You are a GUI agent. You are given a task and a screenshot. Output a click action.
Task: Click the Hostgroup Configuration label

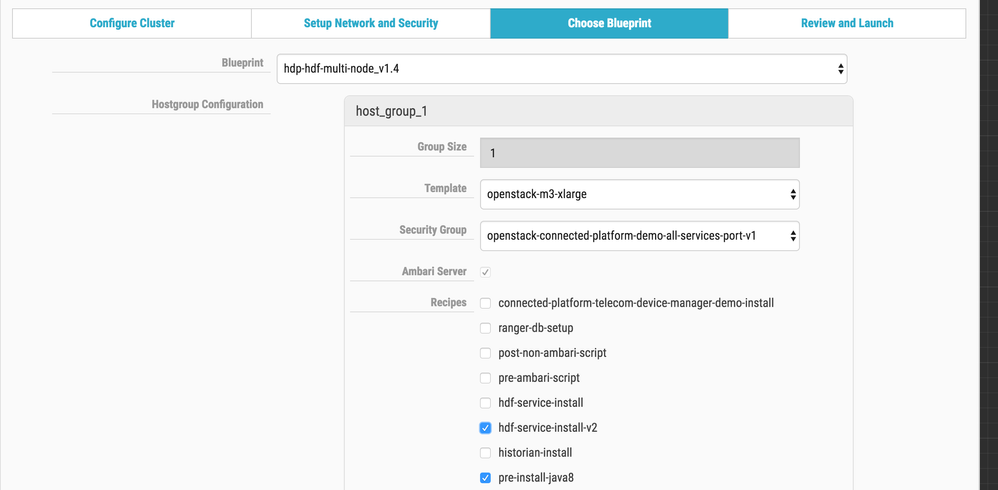pos(207,104)
